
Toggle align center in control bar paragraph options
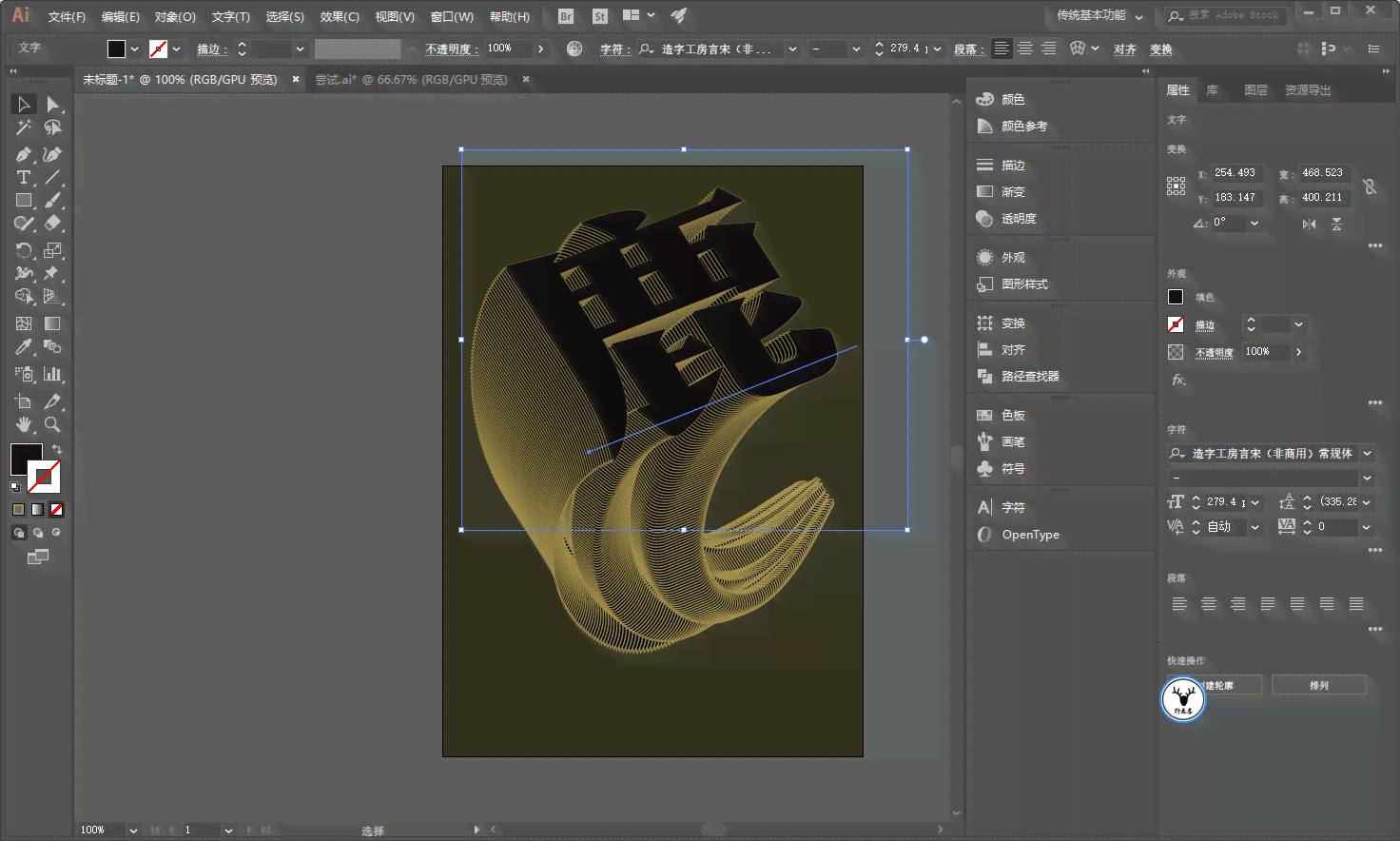tap(1025, 49)
